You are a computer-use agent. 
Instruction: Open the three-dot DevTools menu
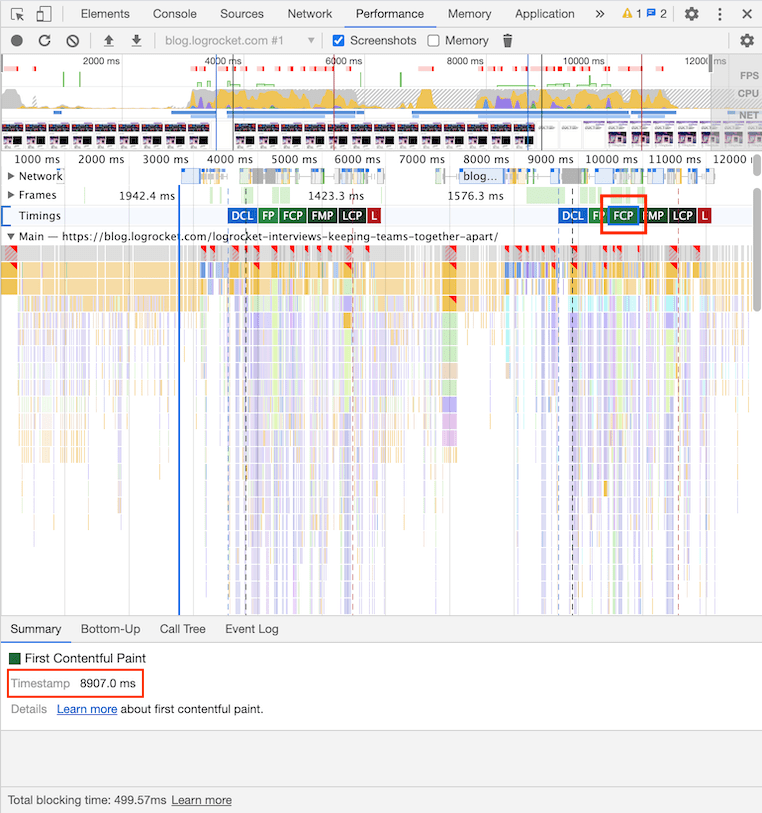[719, 14]
